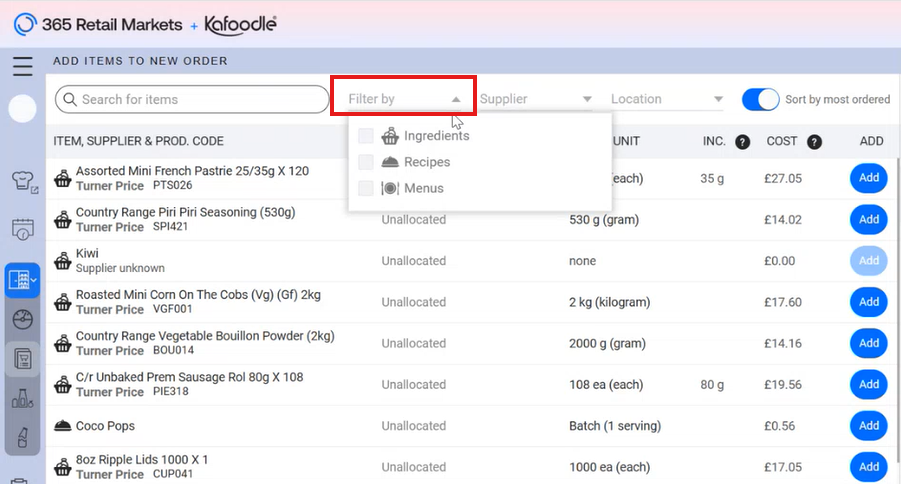Screen dimensions: 901x484
Task: Open the dashboard gauge sidebar icon
Action: 22,319
